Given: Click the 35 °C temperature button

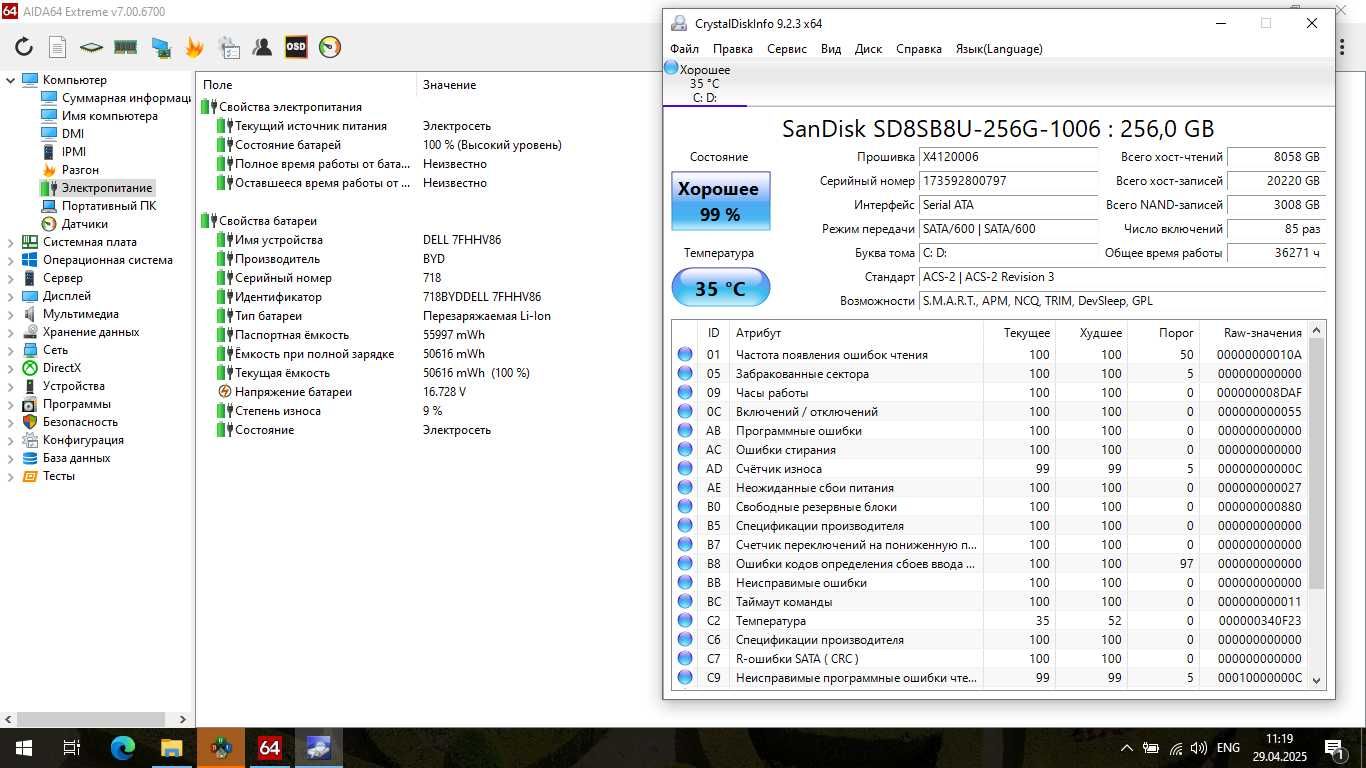Looking at the screenshot, I should (720, 288).
